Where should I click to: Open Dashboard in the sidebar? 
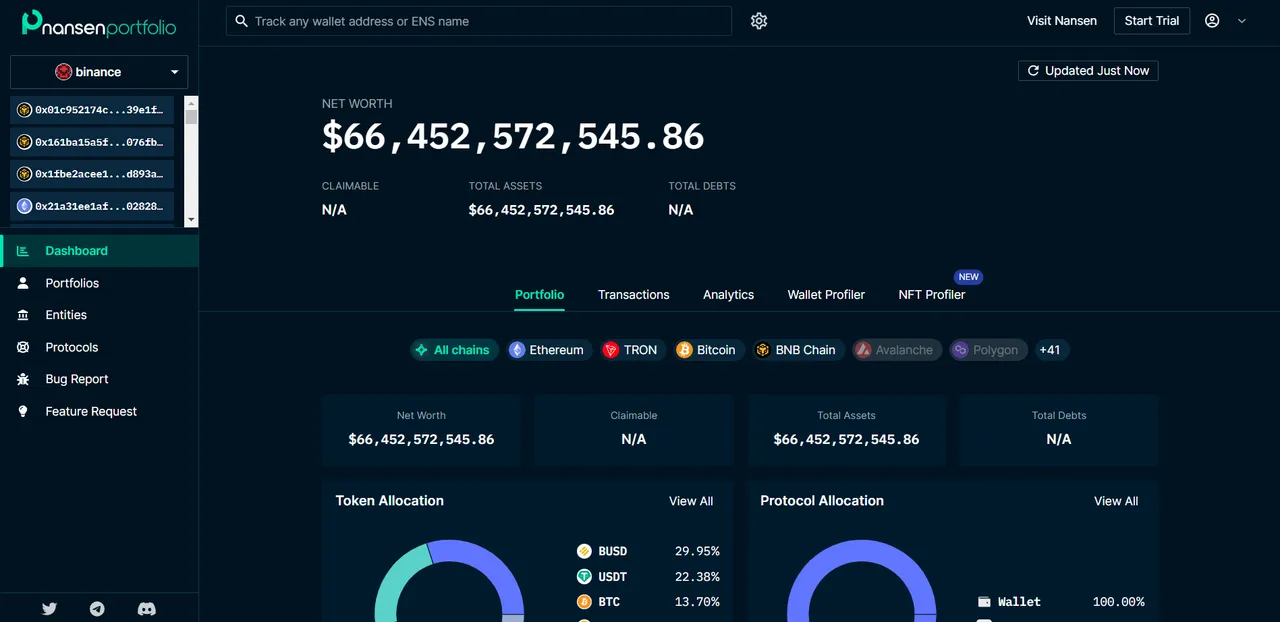tap(99, 251)
